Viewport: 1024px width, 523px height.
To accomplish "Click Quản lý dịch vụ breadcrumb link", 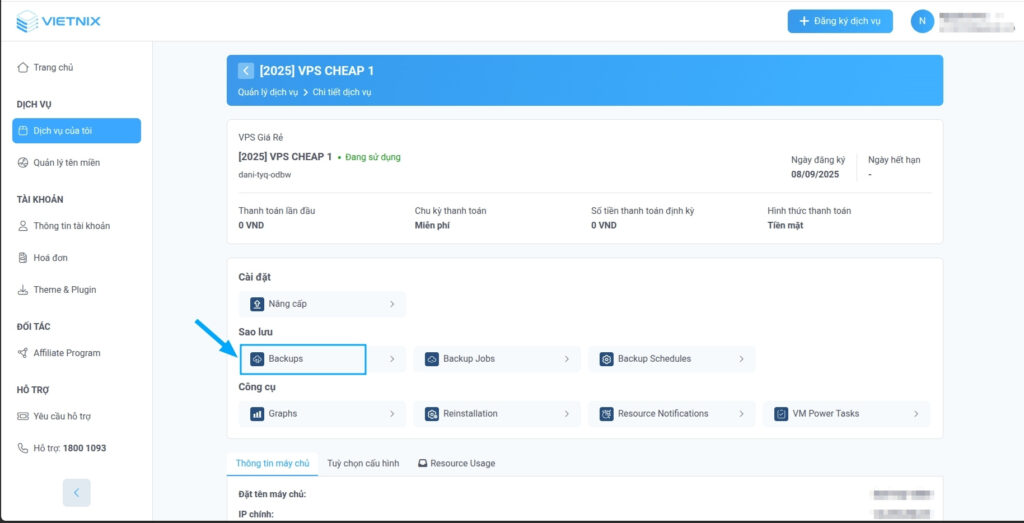I will 268,92.
